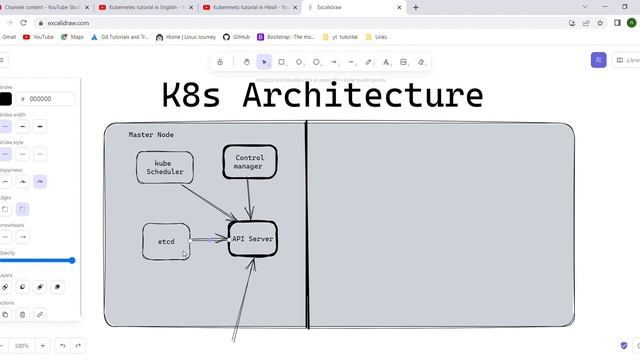Open the Maps bookmark

[72, 37]
